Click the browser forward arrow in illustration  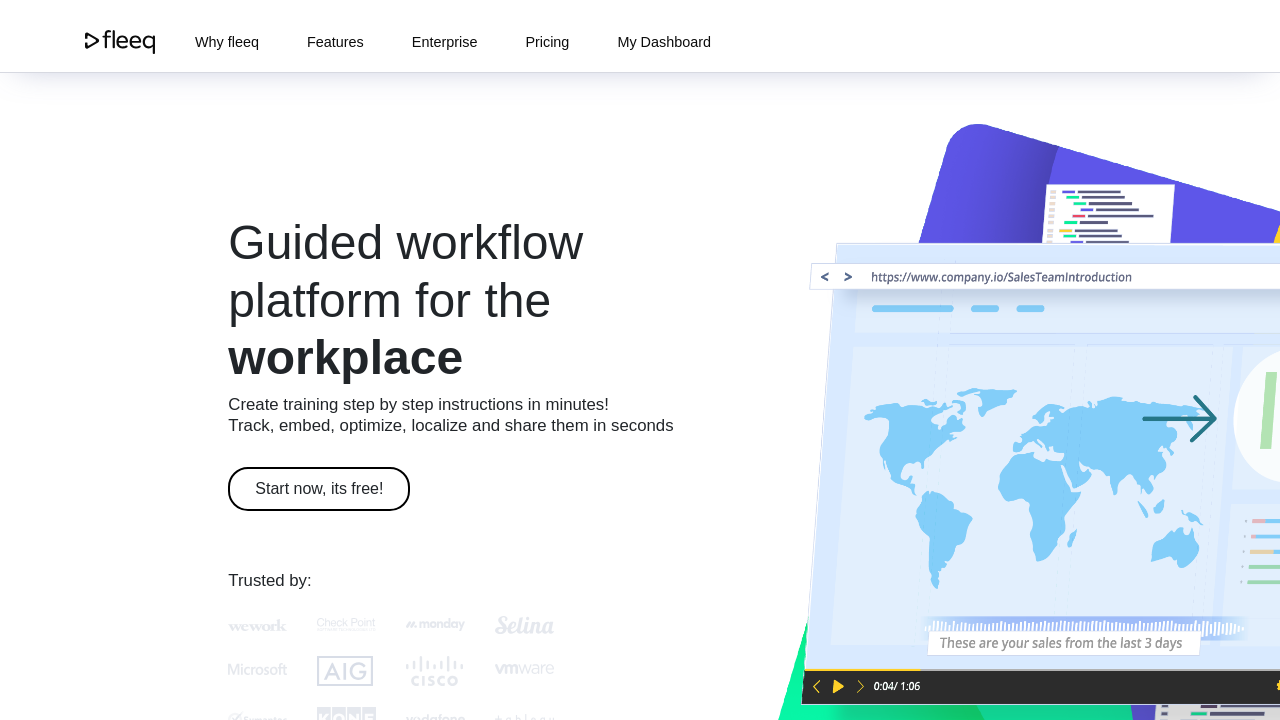click(x=848, y=277)
